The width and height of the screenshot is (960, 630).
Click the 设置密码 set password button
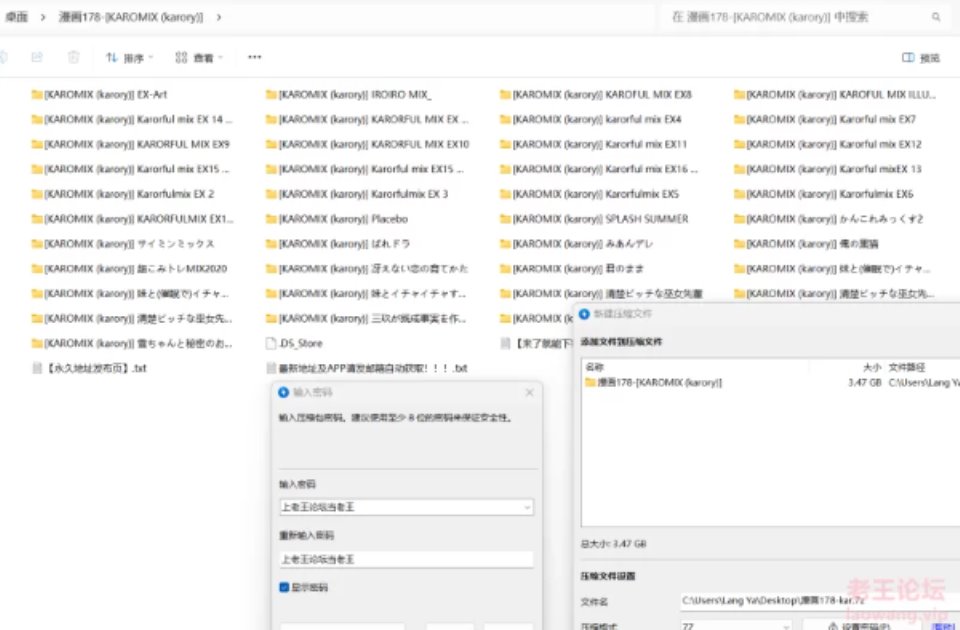pos(864,626)
